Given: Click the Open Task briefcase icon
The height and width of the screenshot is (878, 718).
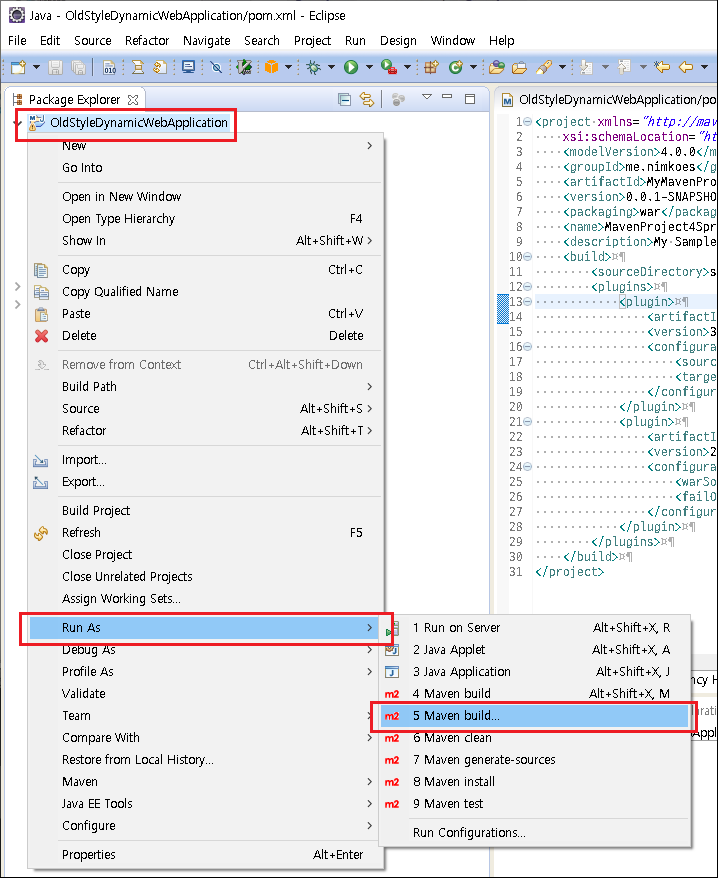Looking at the screenshot, I should click(520, 68).
